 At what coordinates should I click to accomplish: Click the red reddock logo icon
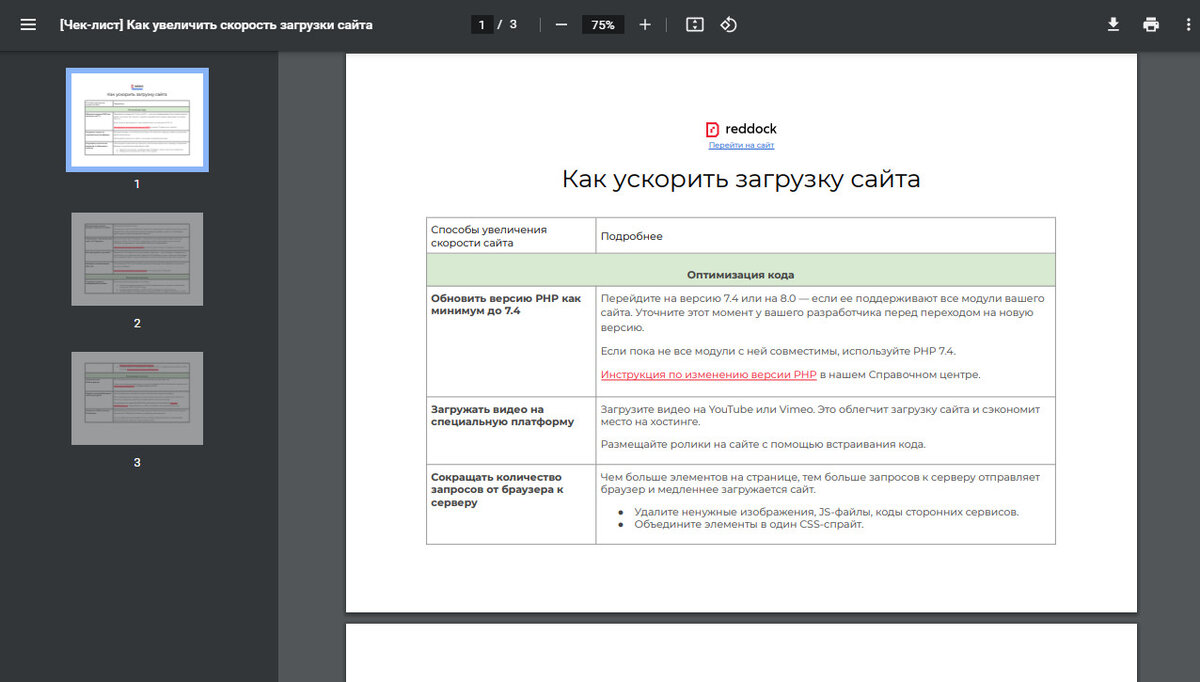click(x=712, y=129)
